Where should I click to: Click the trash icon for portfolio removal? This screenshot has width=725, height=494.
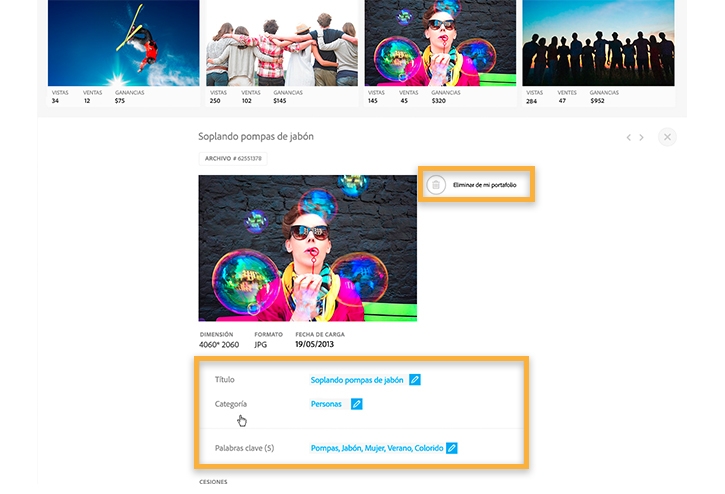click(x=436, y=185)
